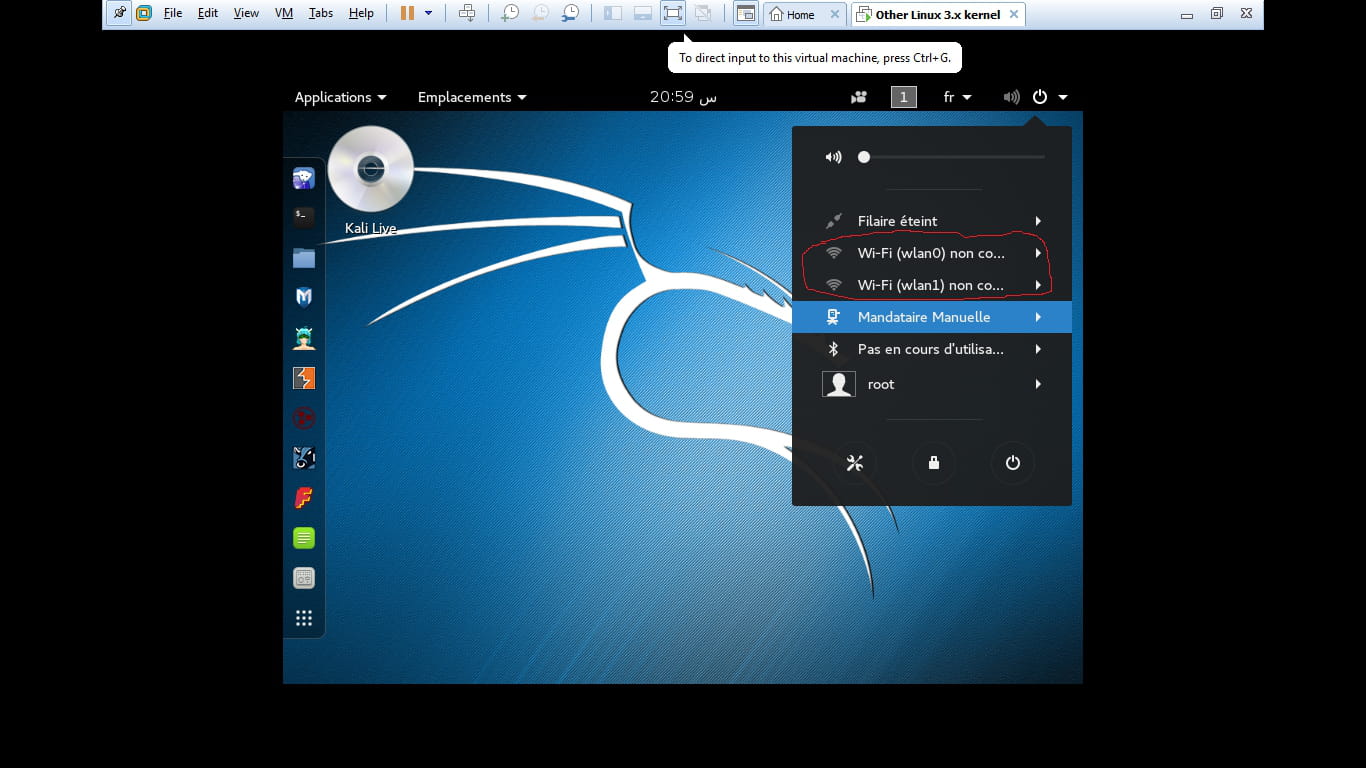The height and width of the screenshot is (768, 1366).
Task: Open Iceweasel browser from the dock
Action: [x=304, y=178]
